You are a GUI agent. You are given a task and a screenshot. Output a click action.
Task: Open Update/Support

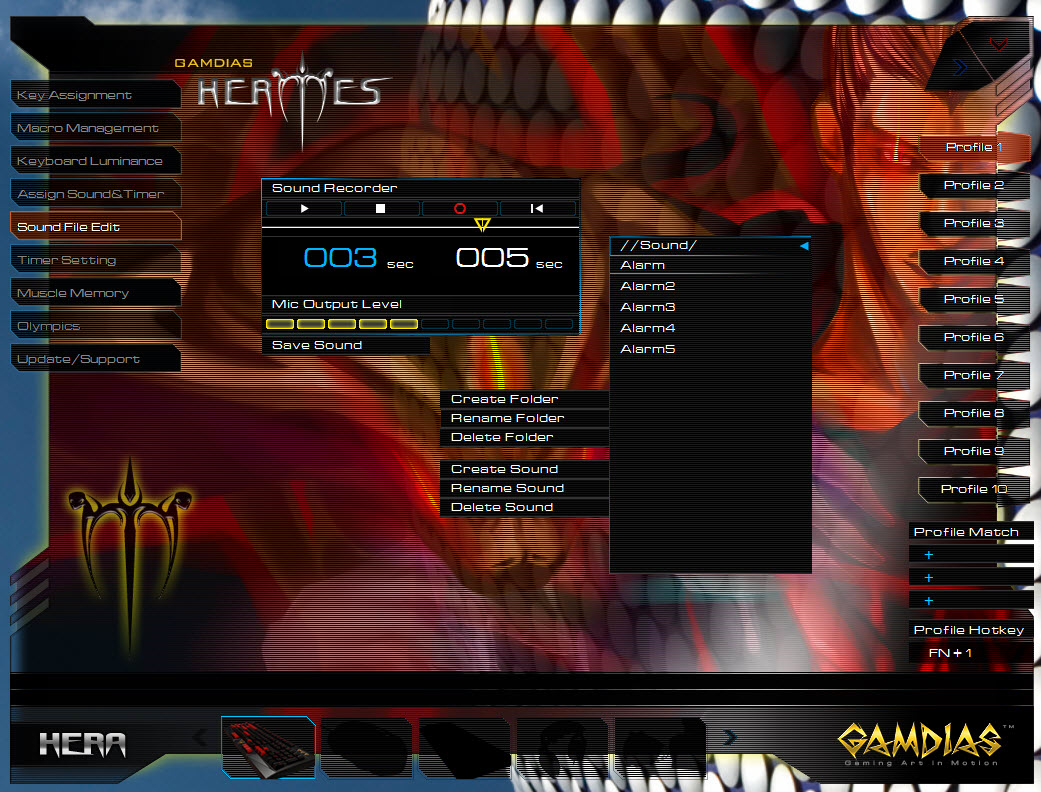point(96,359)
